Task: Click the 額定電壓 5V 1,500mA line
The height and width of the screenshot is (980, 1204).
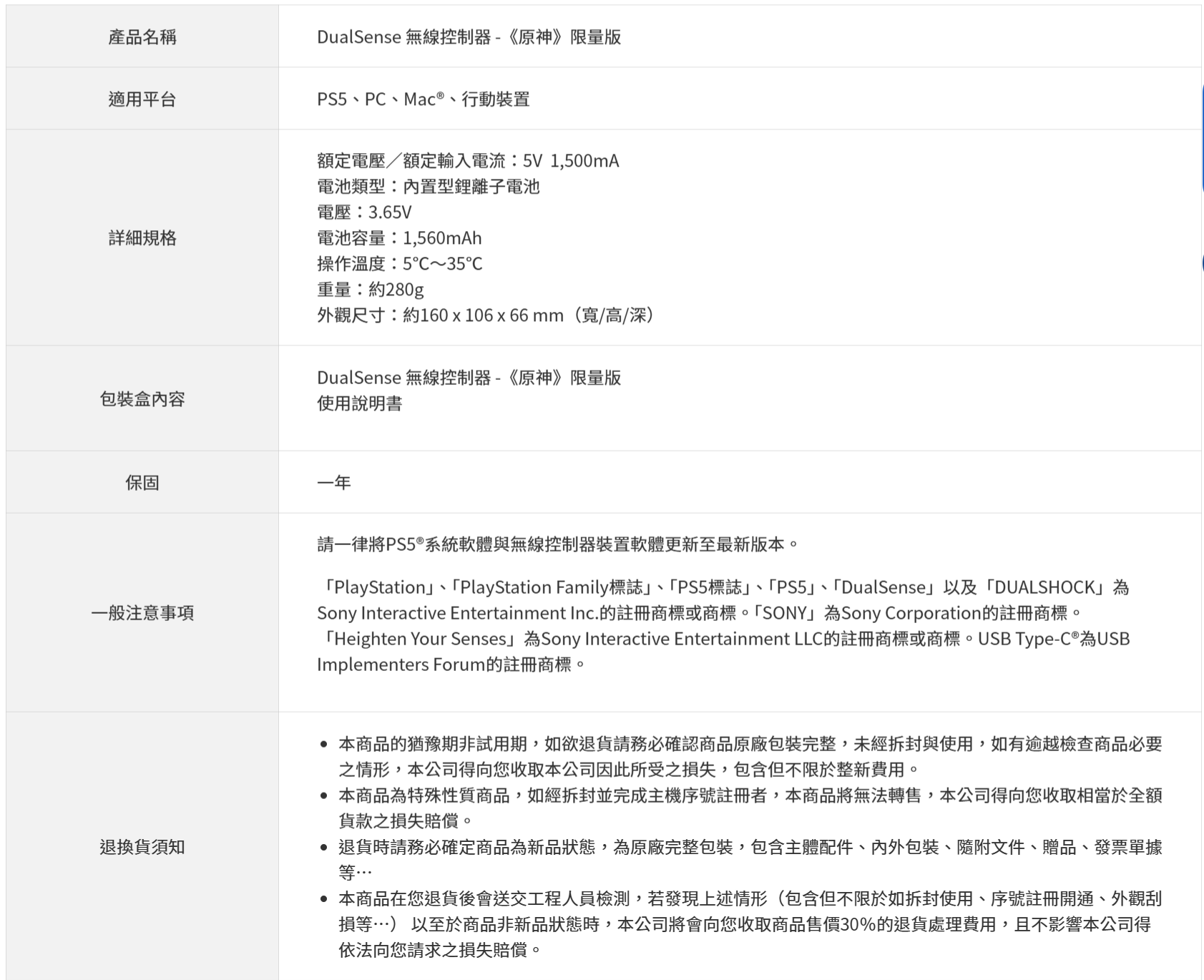Action: coord(468,161)
